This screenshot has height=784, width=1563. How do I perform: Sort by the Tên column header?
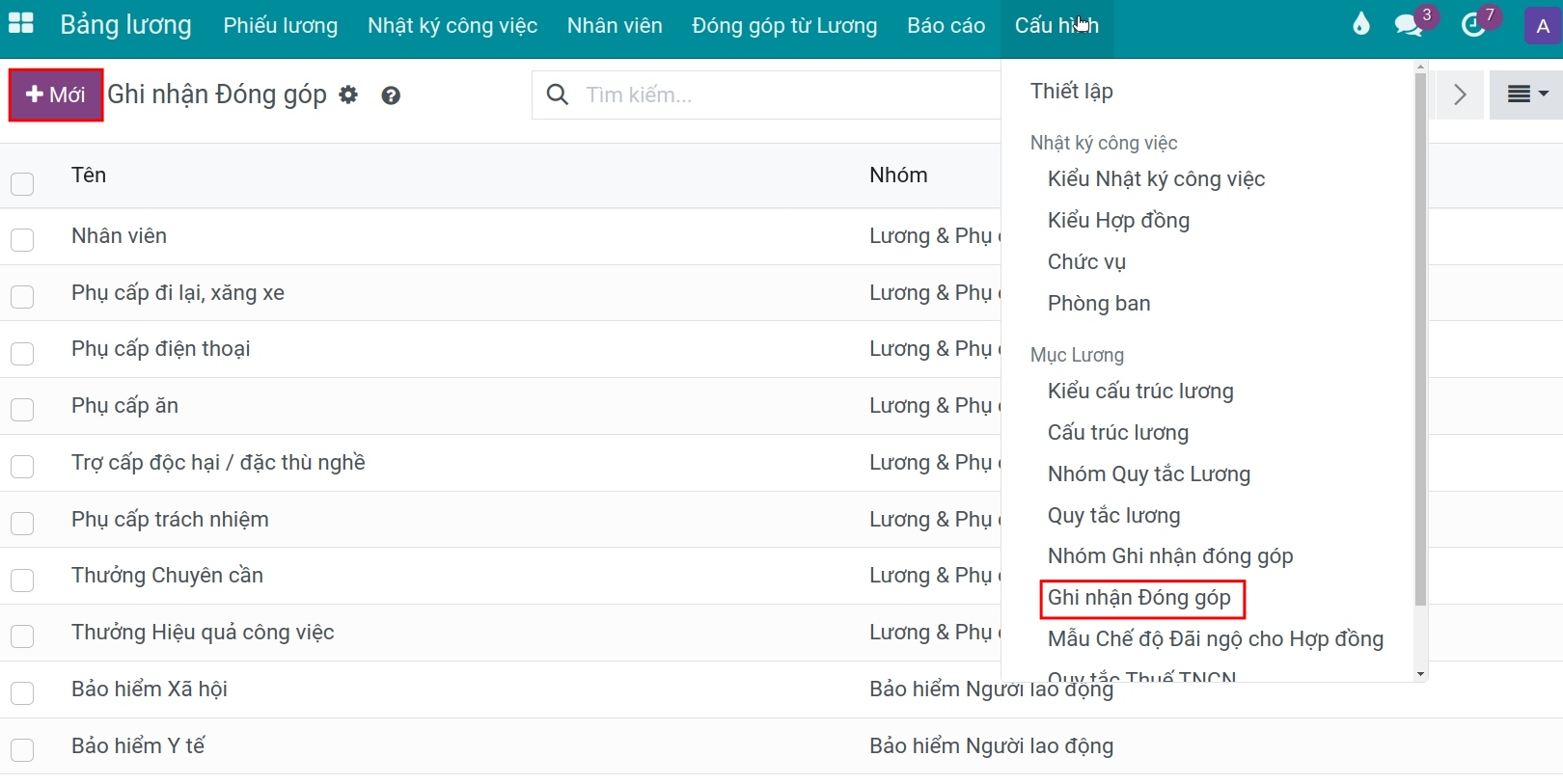coord(89,176)
